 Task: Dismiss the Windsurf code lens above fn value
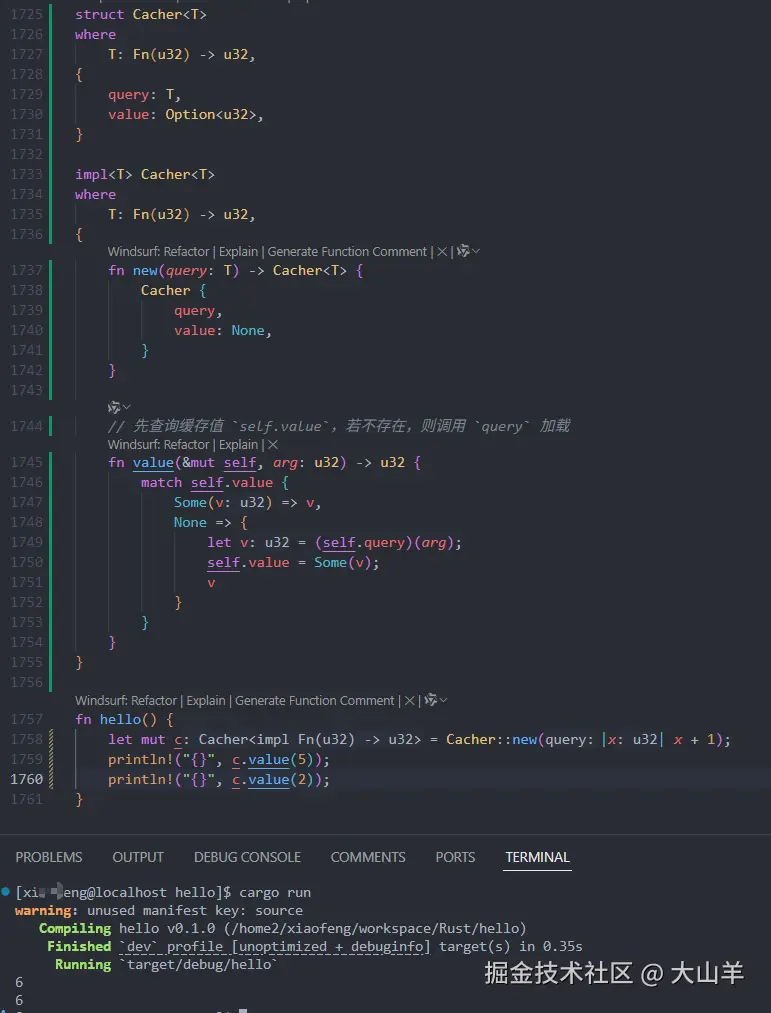point(273,445)
